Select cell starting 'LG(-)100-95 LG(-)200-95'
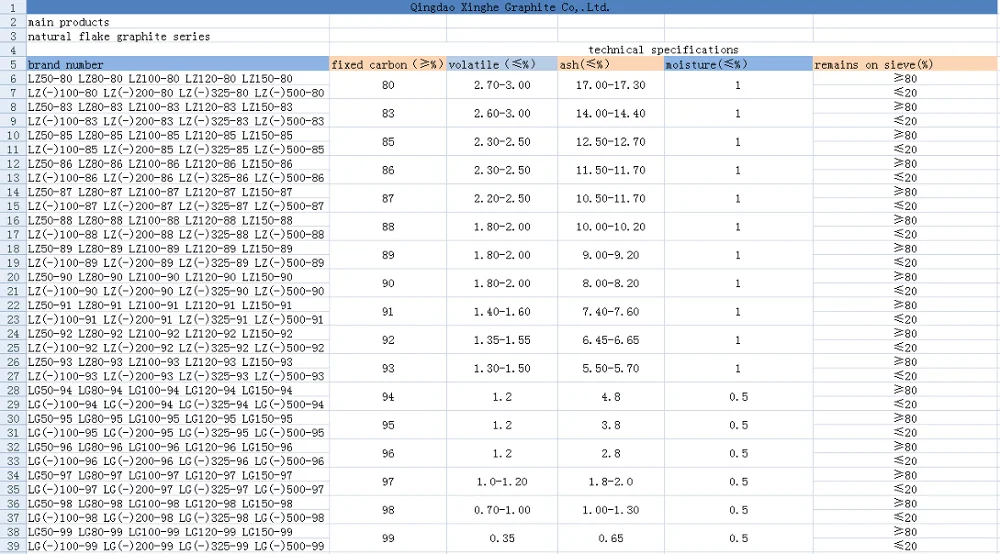Screen dimensions: 1000x554 pyautogui.click(x=177, y=432)
